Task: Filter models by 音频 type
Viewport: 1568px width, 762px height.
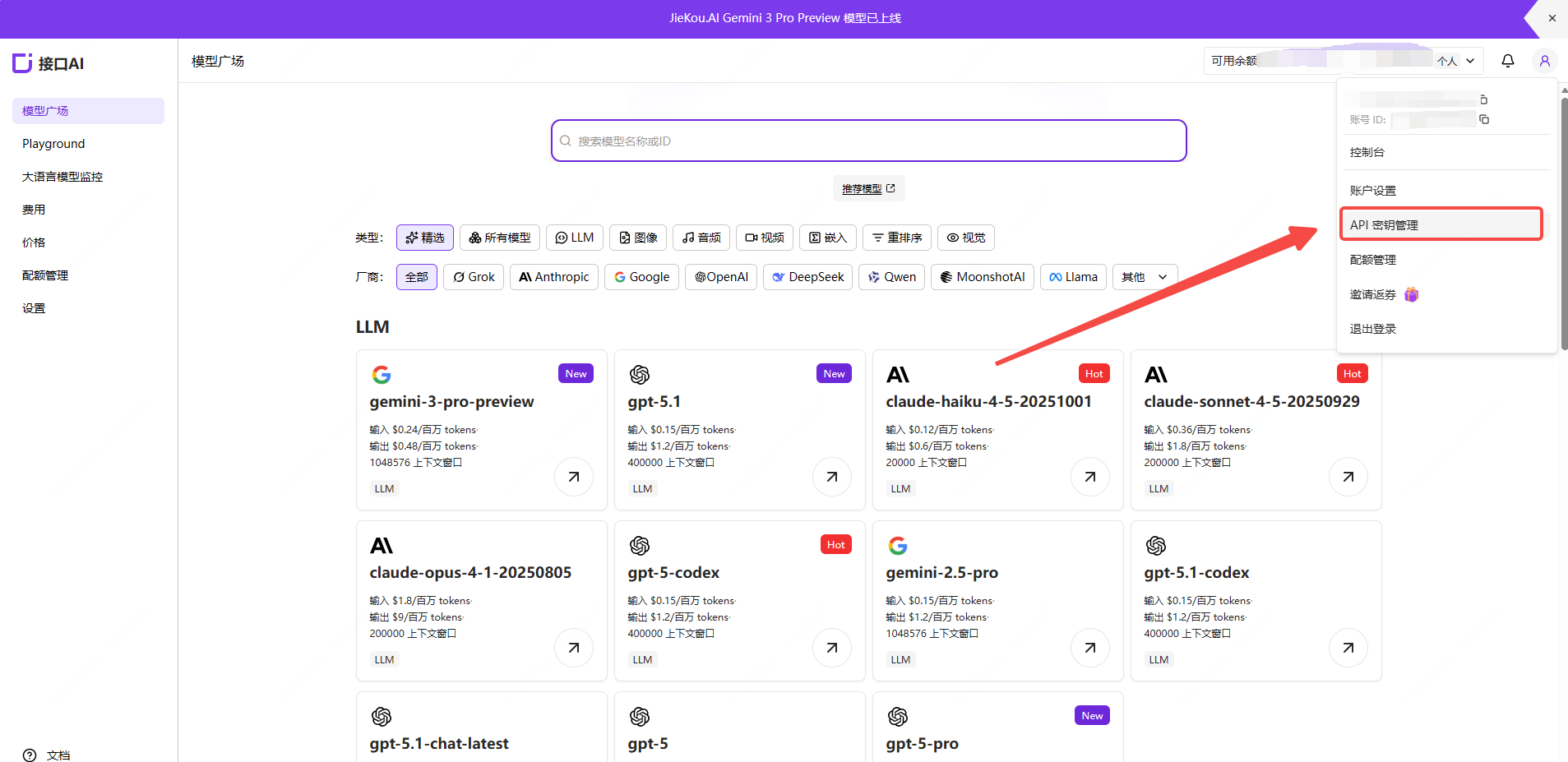Action: tap(701, 238)
